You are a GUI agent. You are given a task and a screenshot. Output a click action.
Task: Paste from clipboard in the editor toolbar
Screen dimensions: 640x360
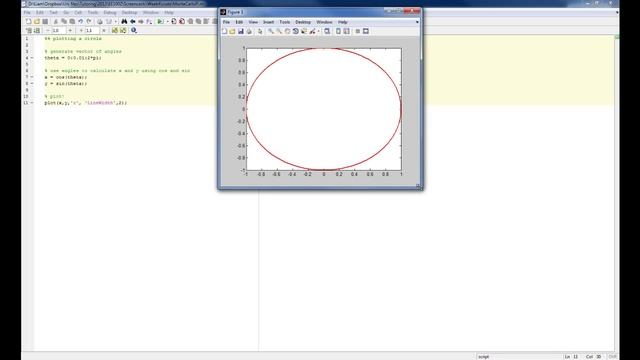tap(72, 21)
